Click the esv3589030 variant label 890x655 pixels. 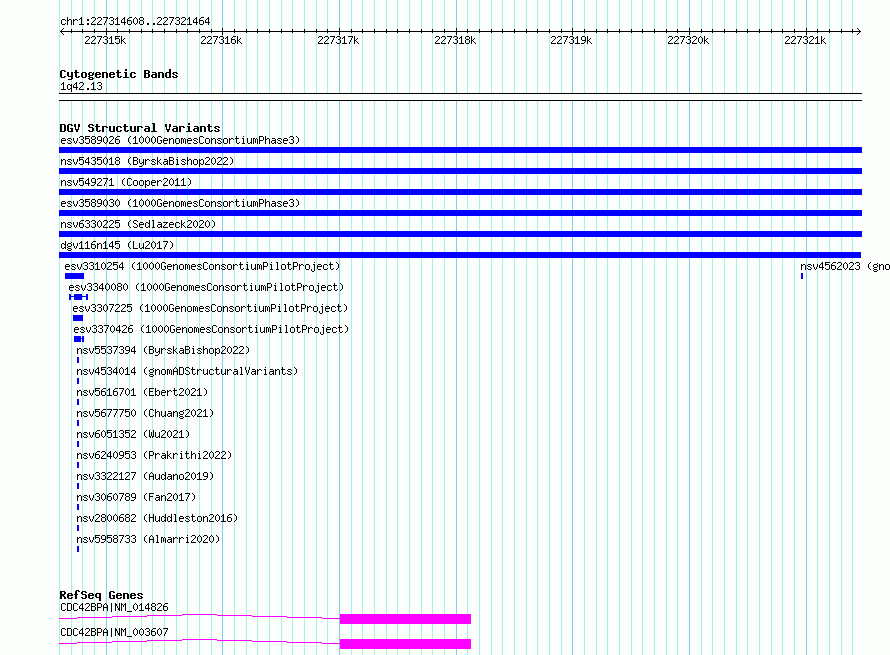180,203
